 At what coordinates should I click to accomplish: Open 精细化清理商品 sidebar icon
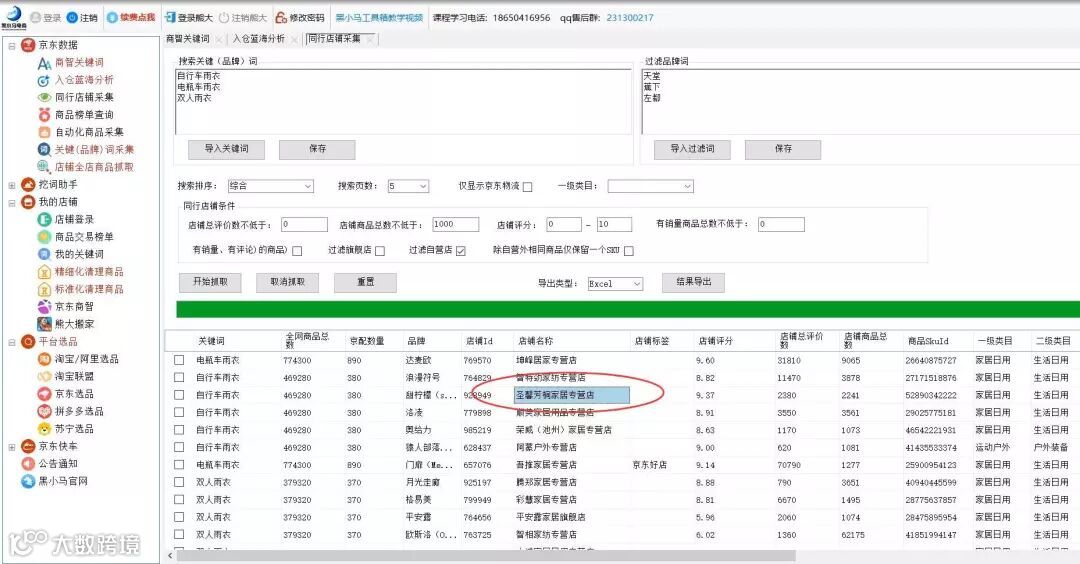pyautogui.click(x=44, y=271)
